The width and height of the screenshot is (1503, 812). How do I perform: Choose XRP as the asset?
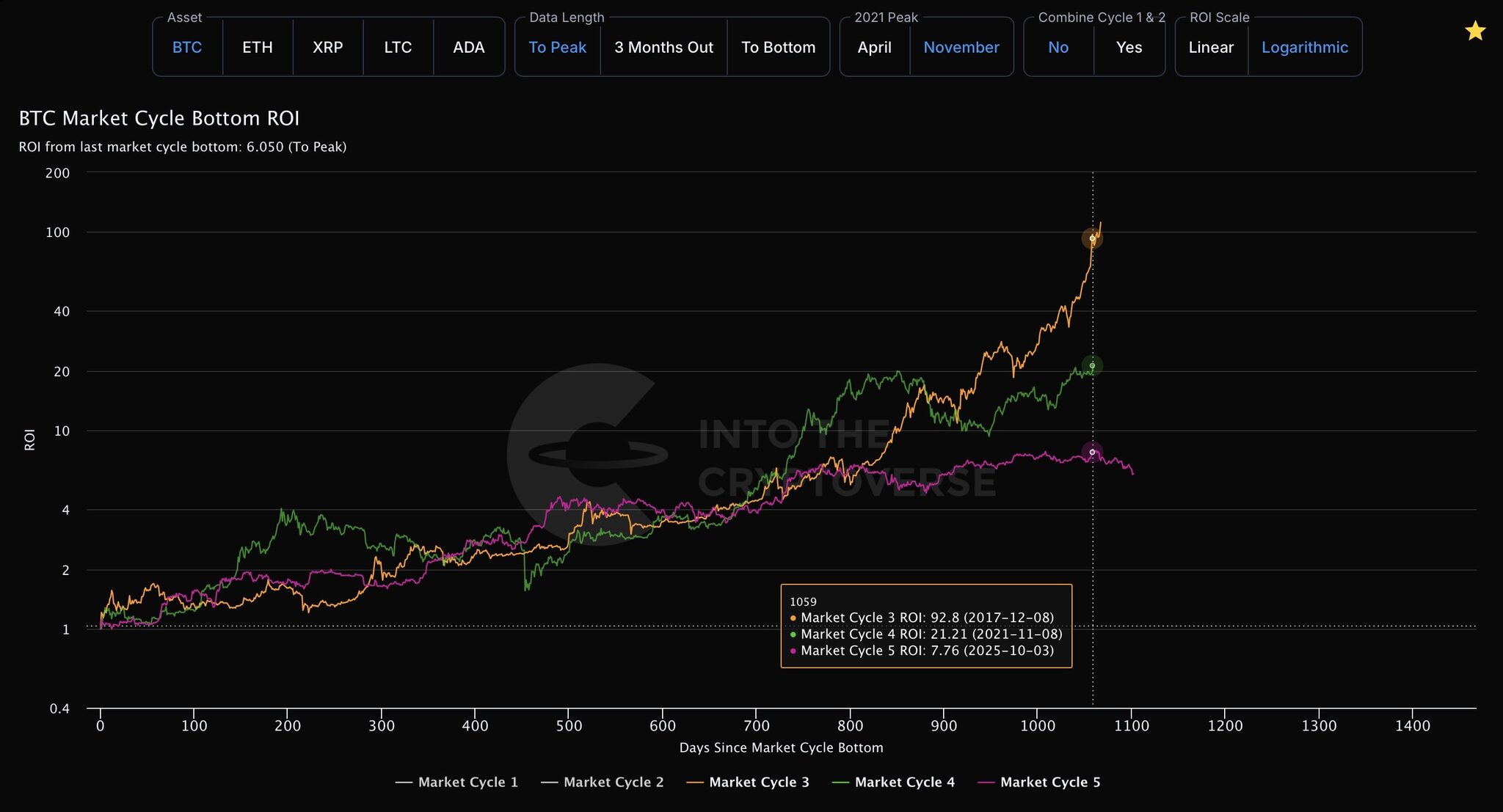[327, 48]
